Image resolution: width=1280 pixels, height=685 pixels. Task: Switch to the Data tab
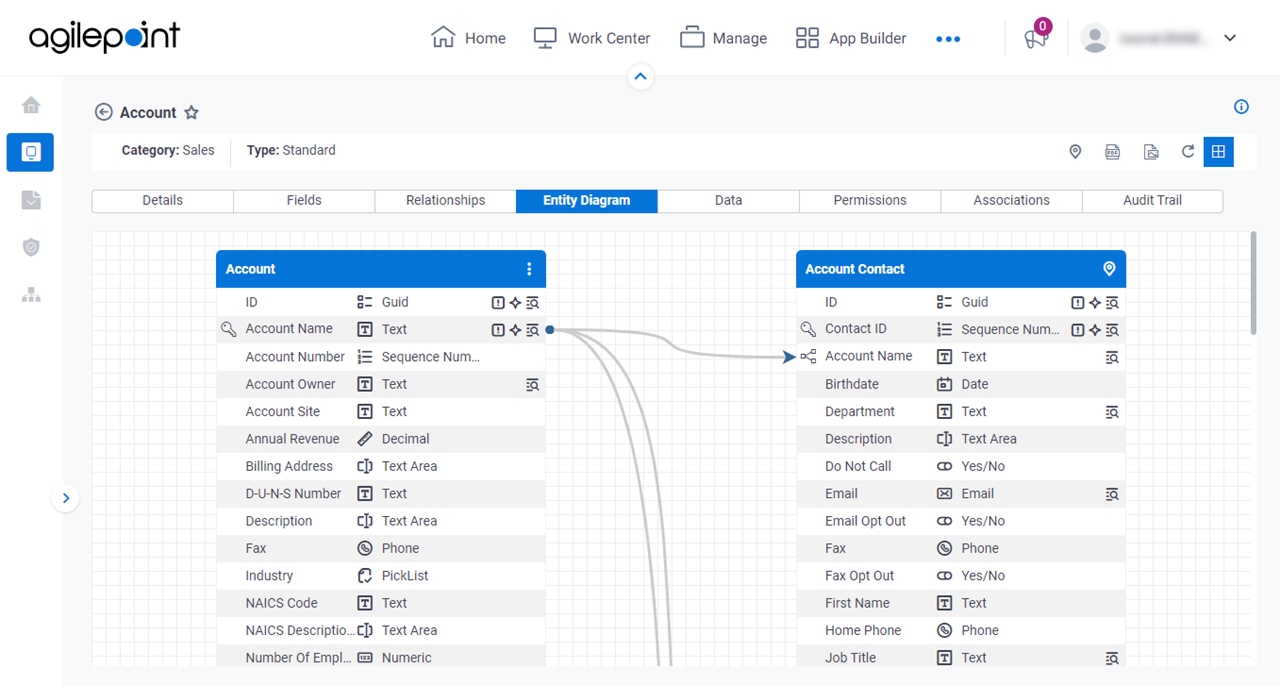(x=728, y=200)
